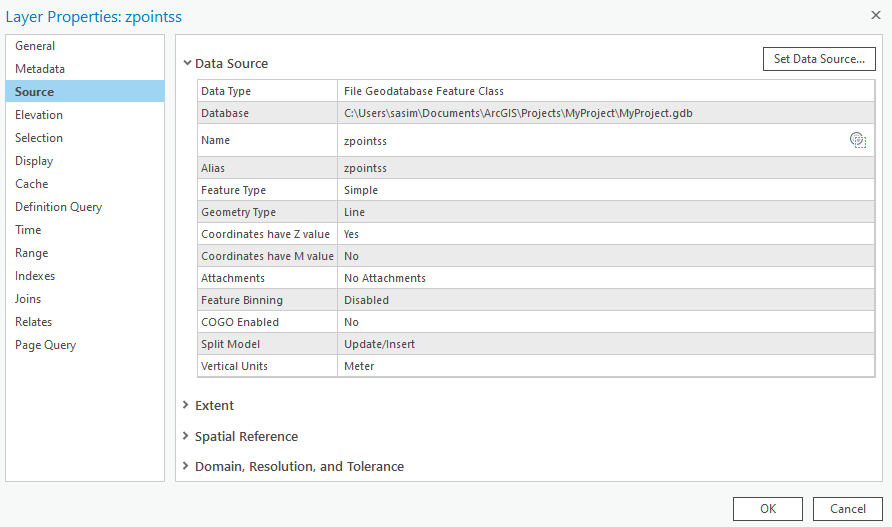Screen dimensions: 892x527
Task: Click the rename icon beside the Name field
Action: pyautogui.click(x=857, y=140)
